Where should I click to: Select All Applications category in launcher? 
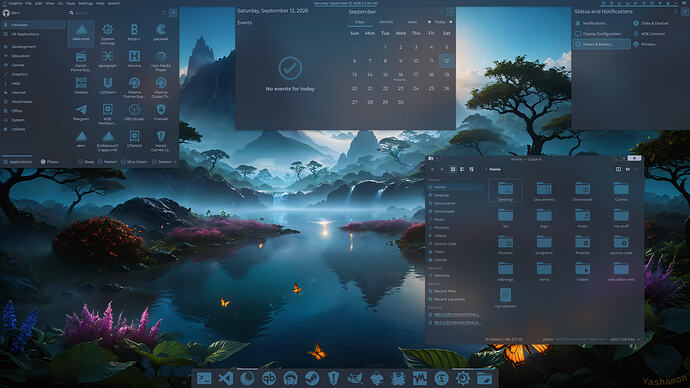pyautogui.click(x=33, y=34)
